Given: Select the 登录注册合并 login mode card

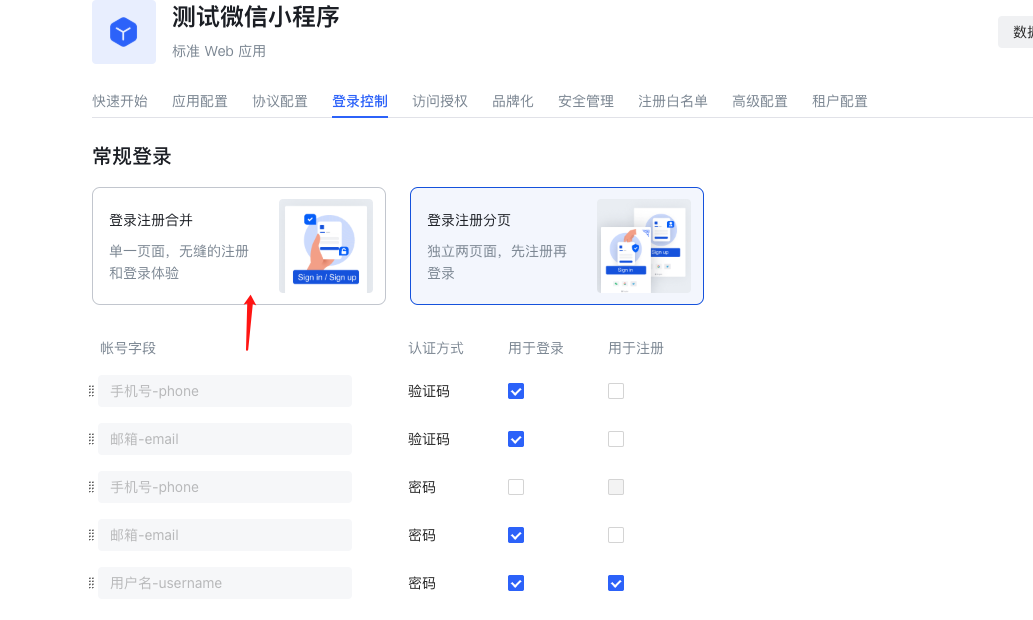Looking at the screenshot, I should click(x=239, y=246).
